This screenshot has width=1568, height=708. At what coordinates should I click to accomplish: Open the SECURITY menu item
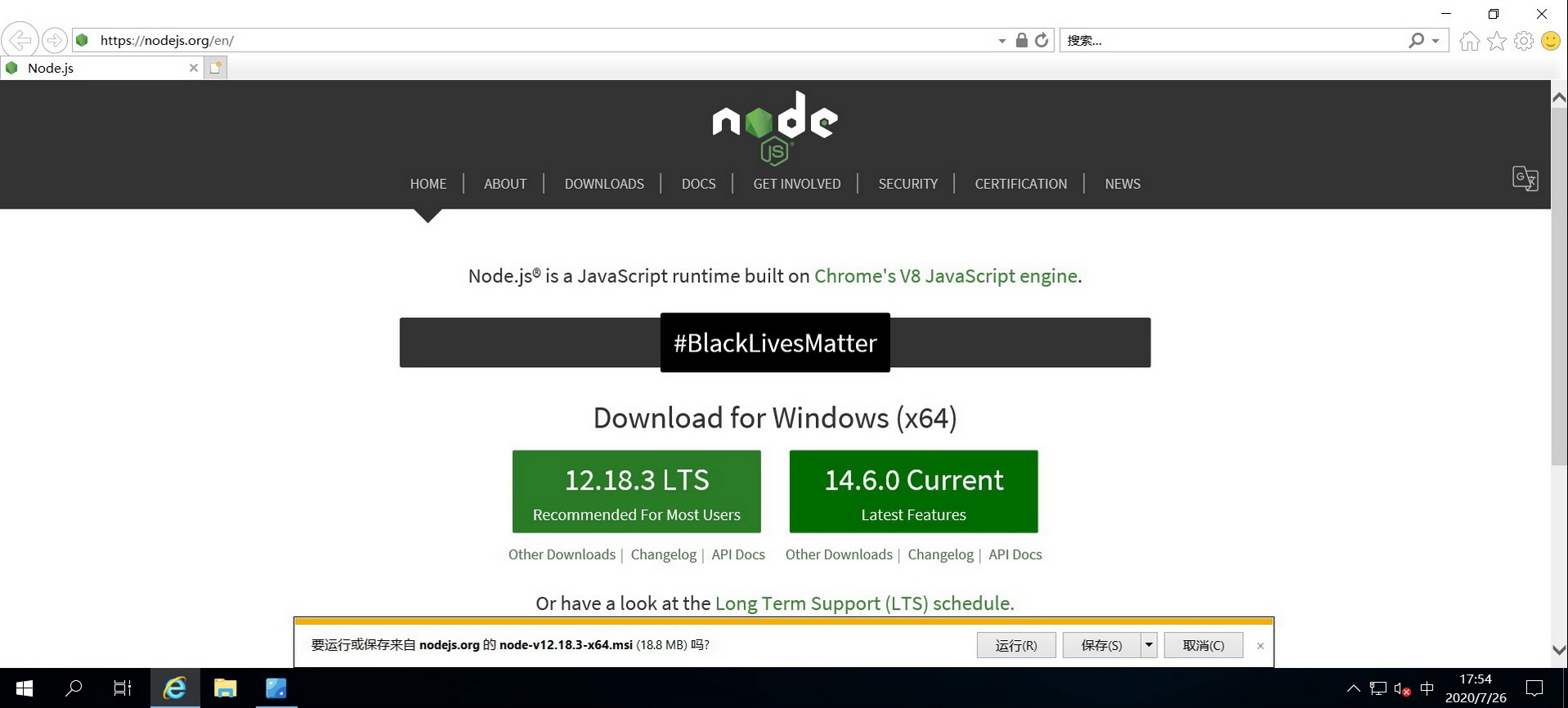click(x=908, y=184)
